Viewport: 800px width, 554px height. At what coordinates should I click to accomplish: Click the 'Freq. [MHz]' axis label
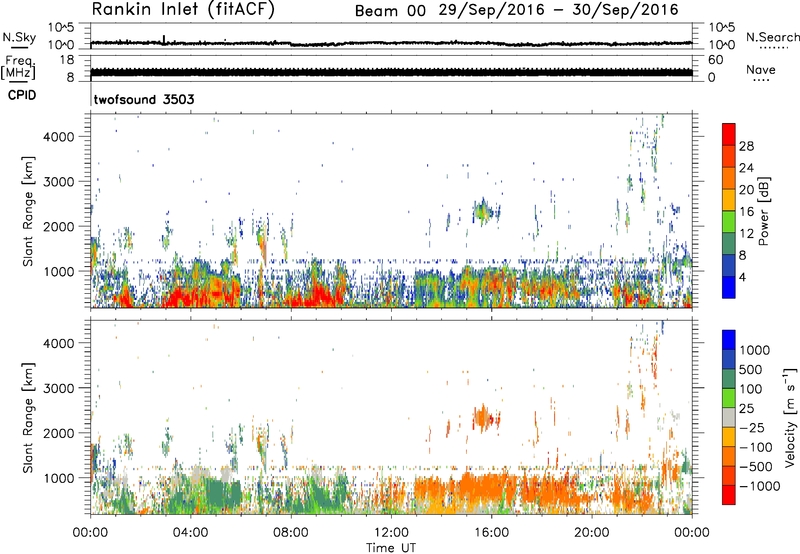18,68
